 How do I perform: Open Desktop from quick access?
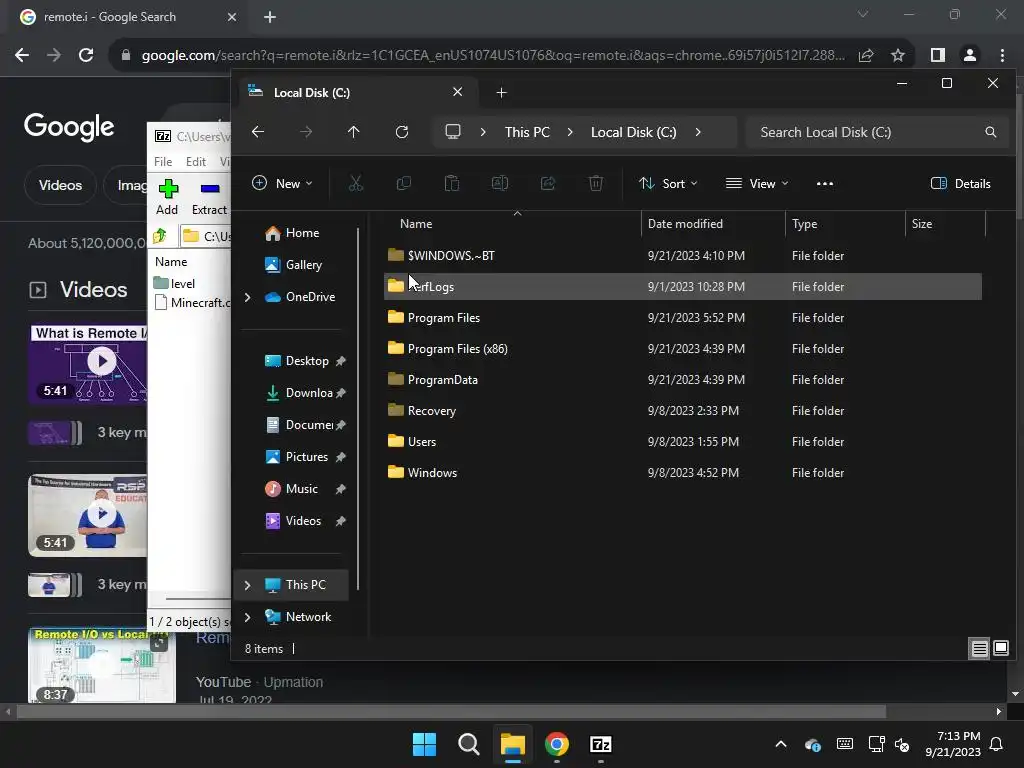305,361
